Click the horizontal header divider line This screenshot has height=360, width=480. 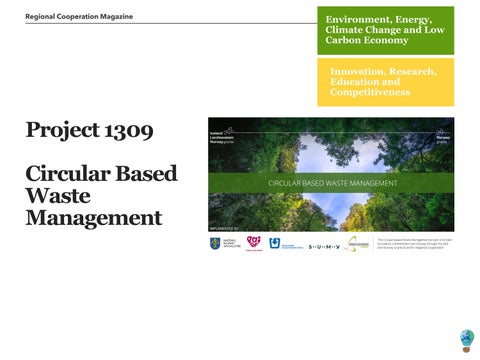[x=171, y=23]
